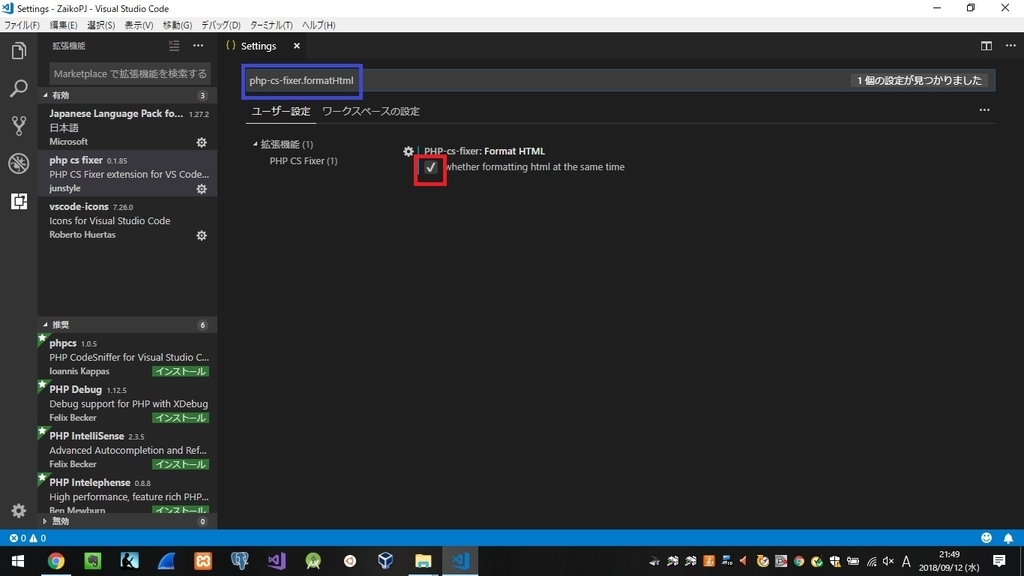This screenshot has width=1024, height=576.
Task: Open the Explorer icon in activity bar
Action: pyautogui.click(x=18, y=50)
